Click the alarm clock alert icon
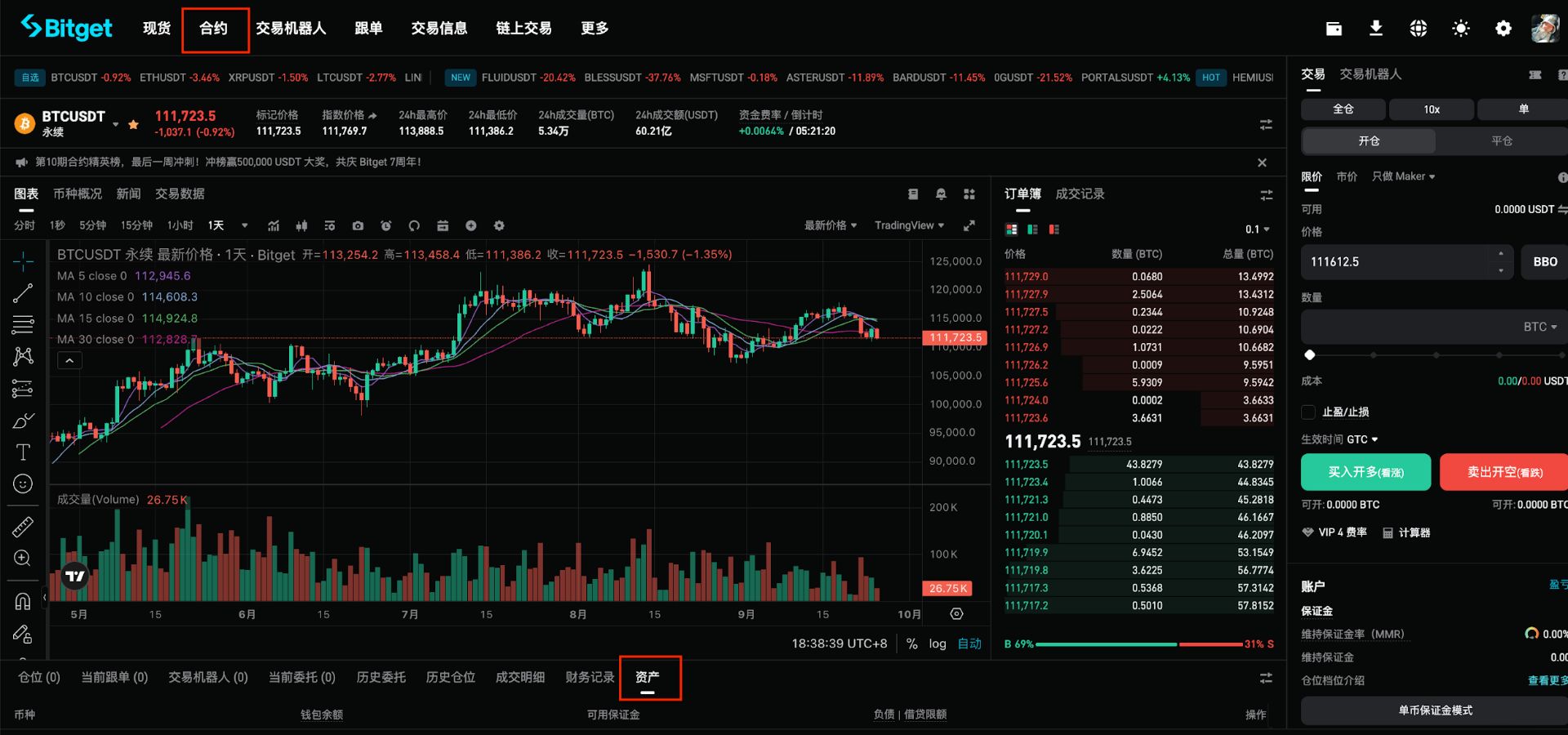Viewport: 1568px width, 735px height. coord(386,225)
